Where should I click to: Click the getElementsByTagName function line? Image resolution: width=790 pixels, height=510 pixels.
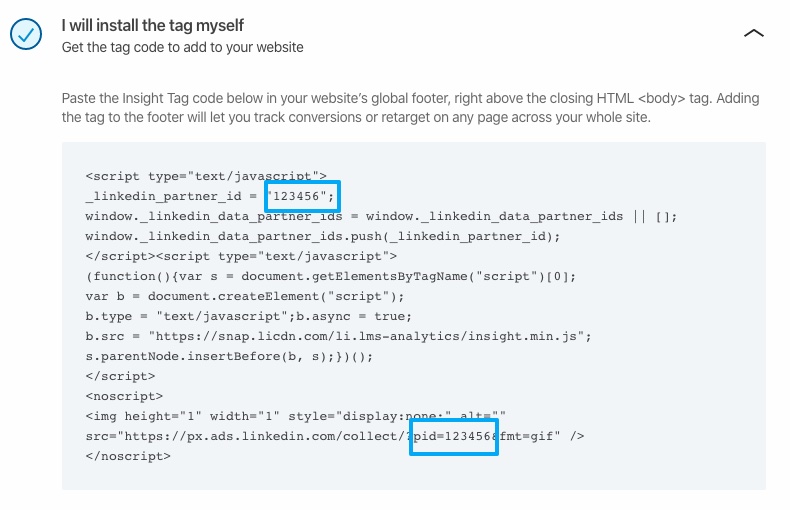coord(331,276)
